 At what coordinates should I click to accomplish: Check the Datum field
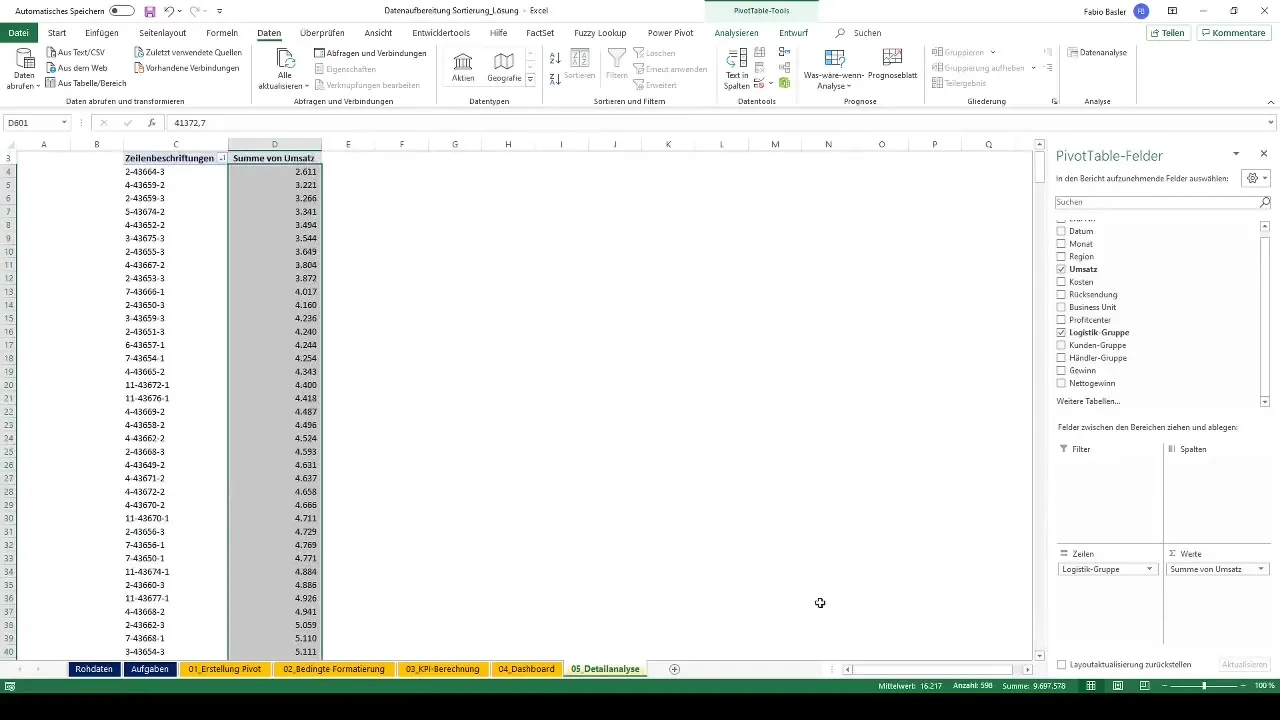tap(1062, 231)
